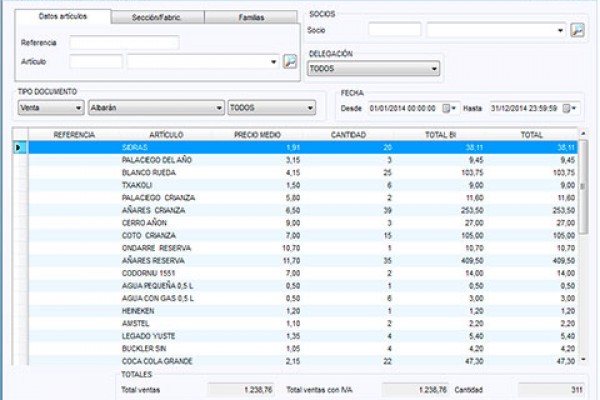Switch to the Datos artículos tab
The width and height of the screenshot is (600, 400).
(x=63, y=16)
